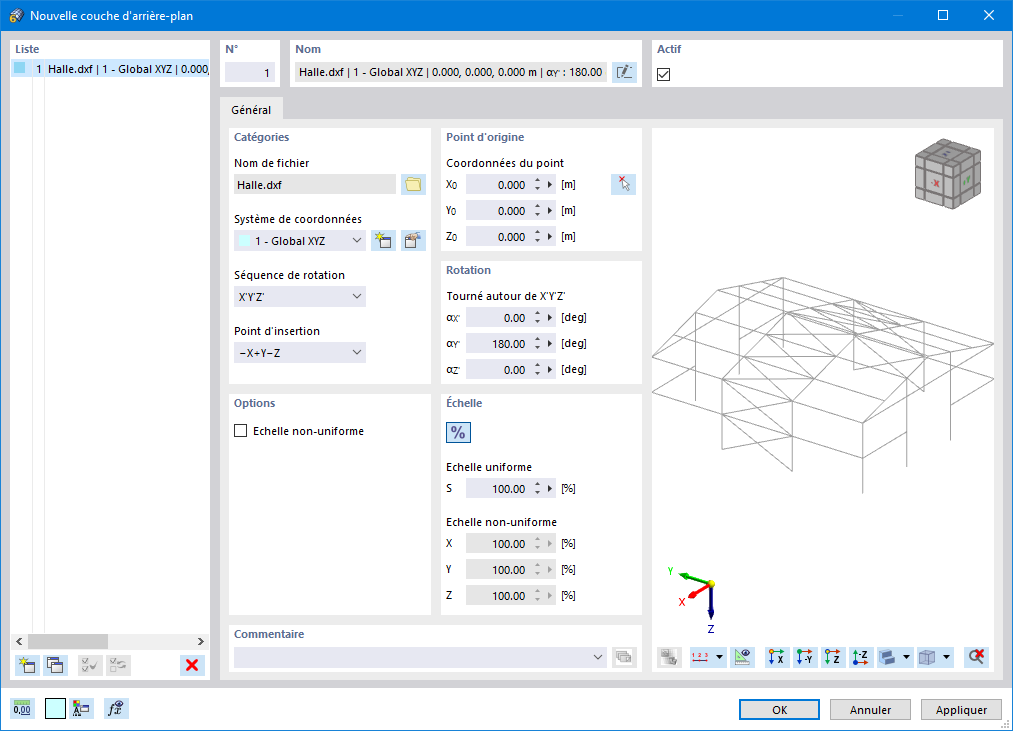Select the Général tab

tap(251, 110)
